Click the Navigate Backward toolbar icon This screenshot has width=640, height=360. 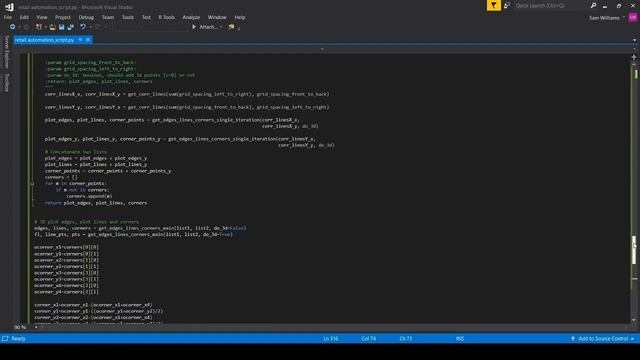(x=13, y=27)
